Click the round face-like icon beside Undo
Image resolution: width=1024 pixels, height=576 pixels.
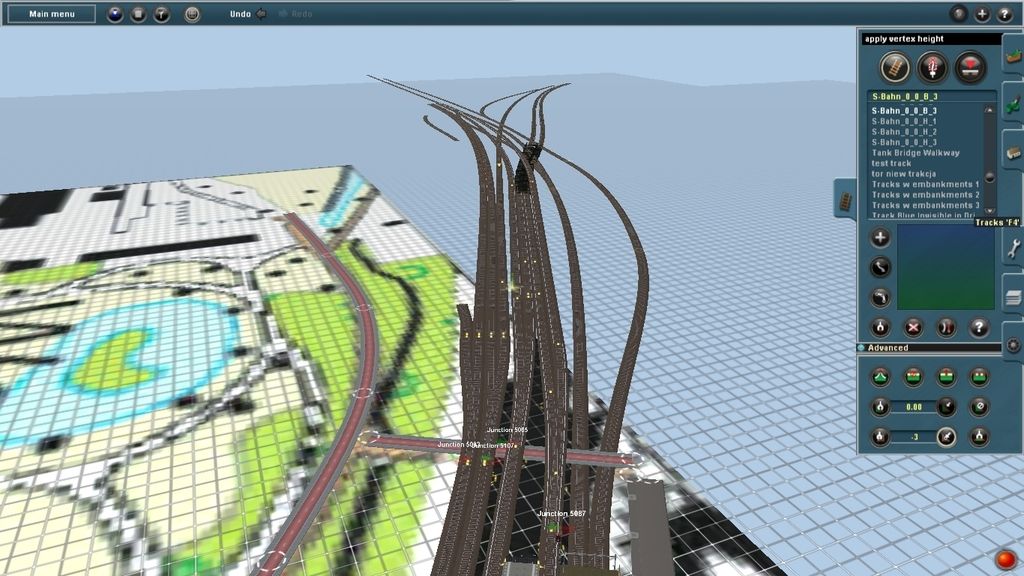(192, 14)
